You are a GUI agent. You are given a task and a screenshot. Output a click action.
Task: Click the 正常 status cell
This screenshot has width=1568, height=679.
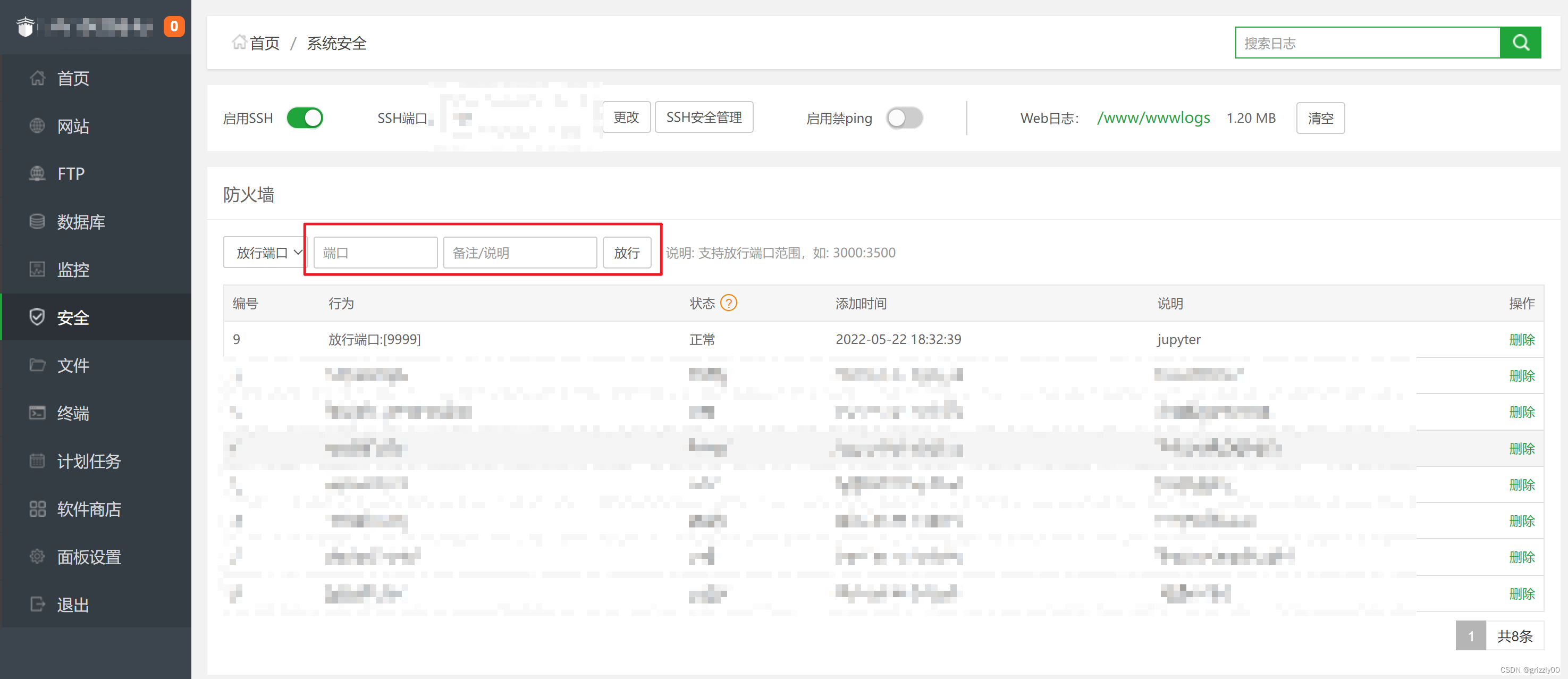pos(702,340)
